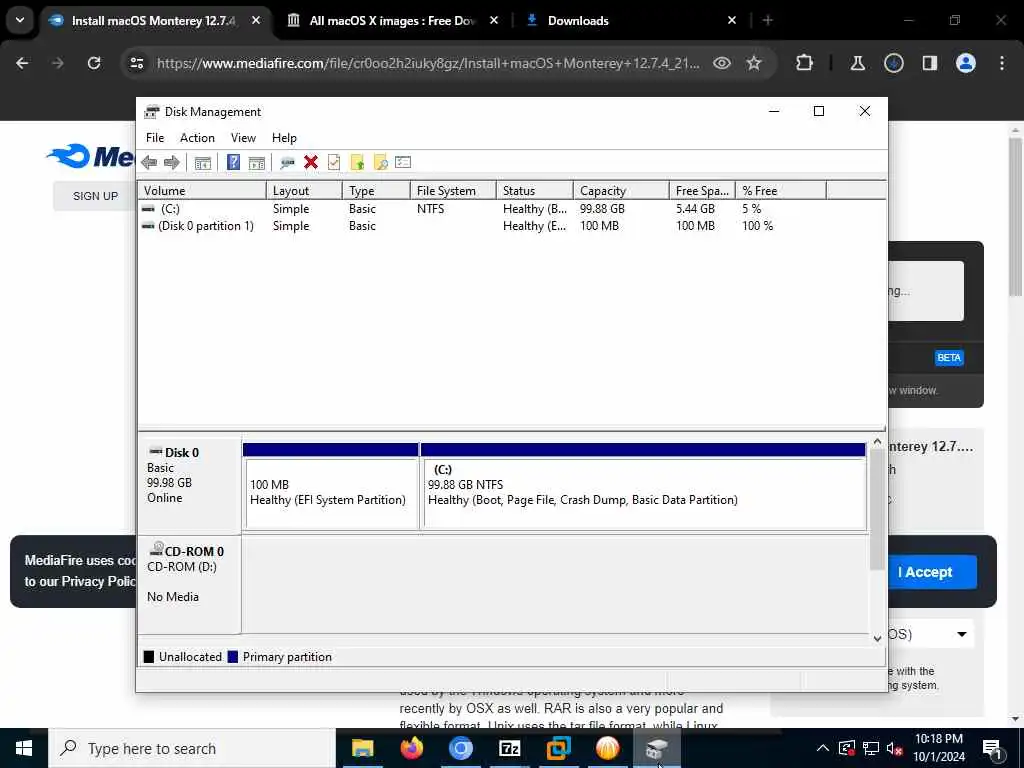Viewport: 1024px width, 768px height.
Task: Click the Chrome address bar URL
Action: (428, 63)
